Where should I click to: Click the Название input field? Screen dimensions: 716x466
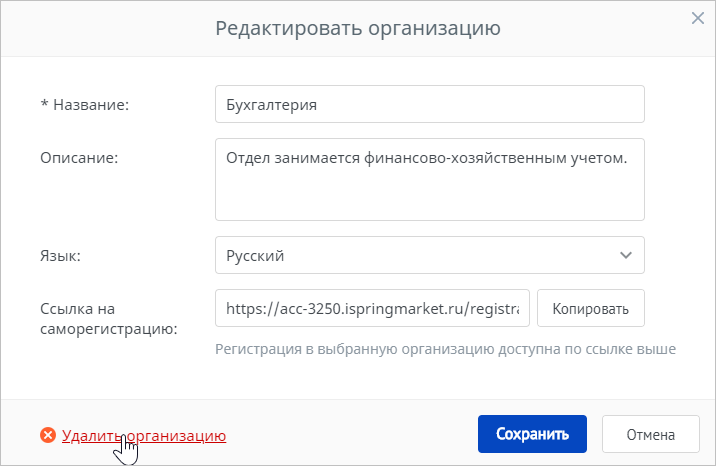[x=430, y=104]
